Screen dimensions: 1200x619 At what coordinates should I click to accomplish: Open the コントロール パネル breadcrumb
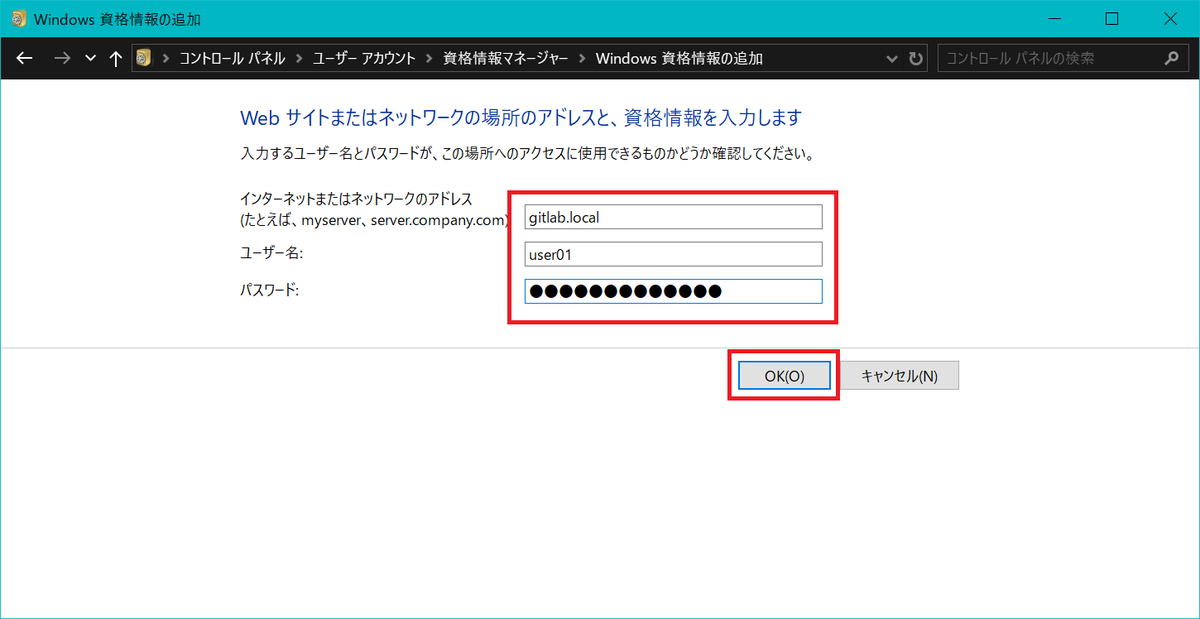pos(232,58)
